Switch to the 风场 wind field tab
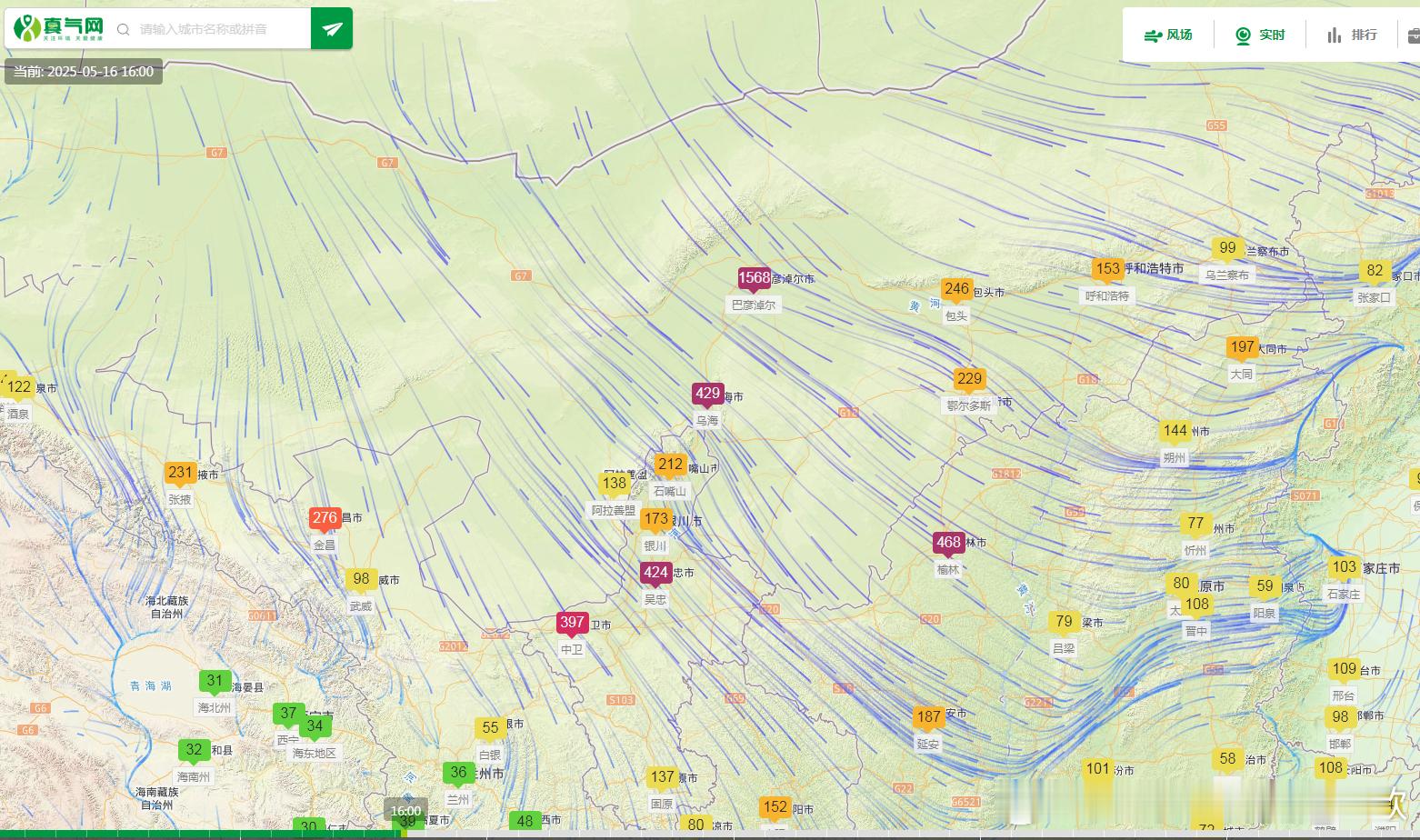Viewport: 1420px width, 840px height. [1168, 35]
